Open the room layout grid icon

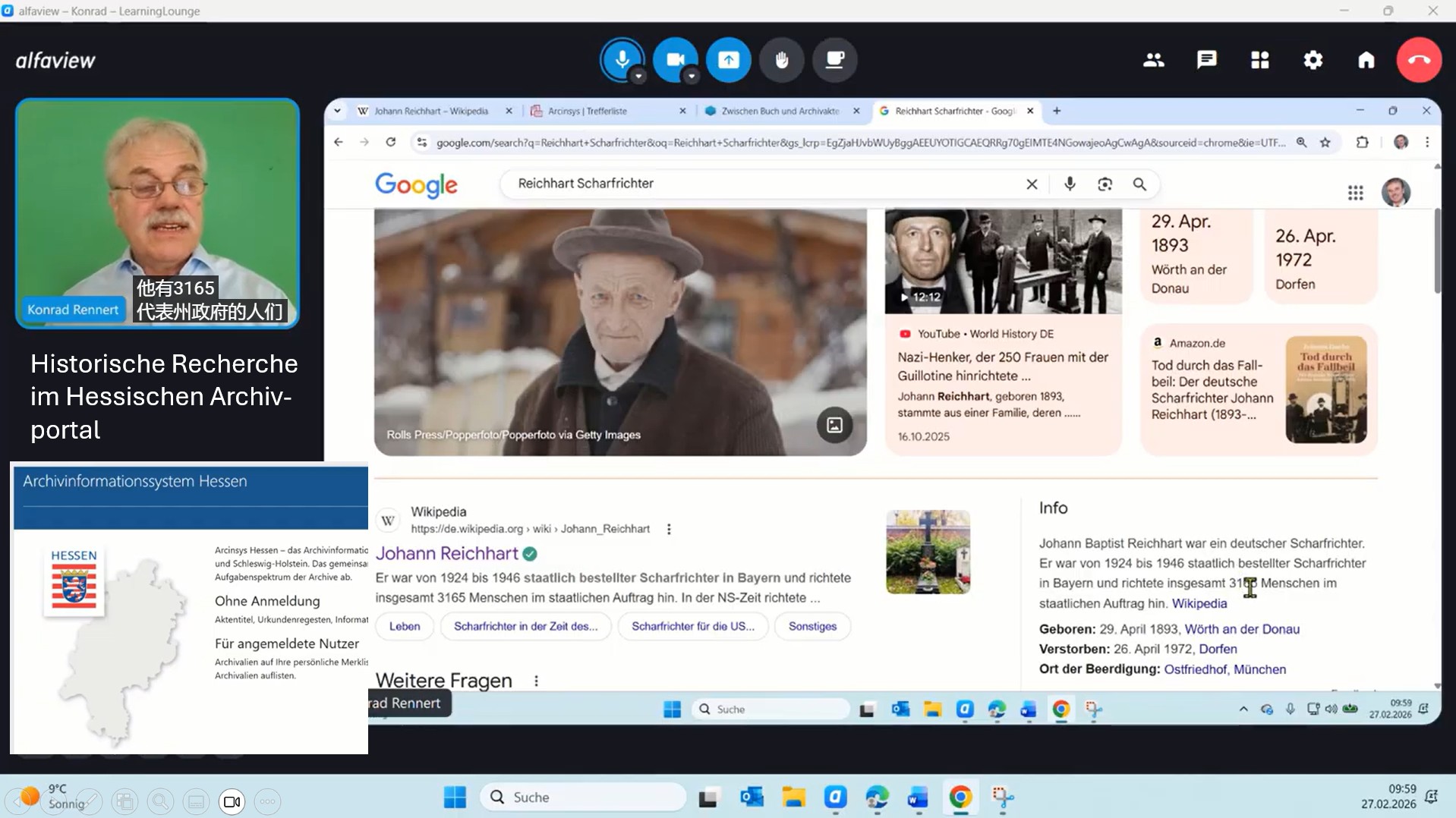coord(1259,60)
